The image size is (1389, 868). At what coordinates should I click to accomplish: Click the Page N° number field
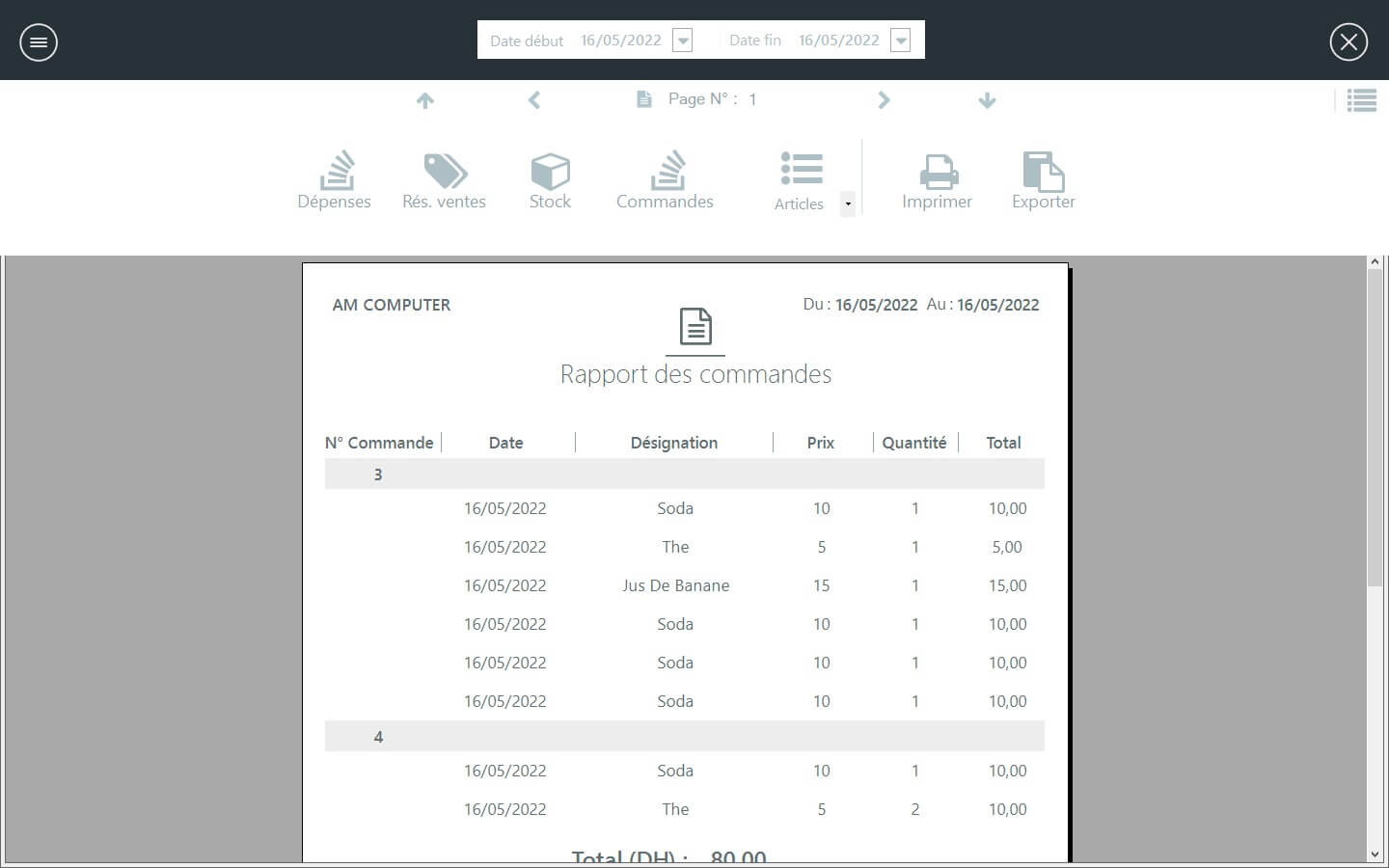click(753, 99)
